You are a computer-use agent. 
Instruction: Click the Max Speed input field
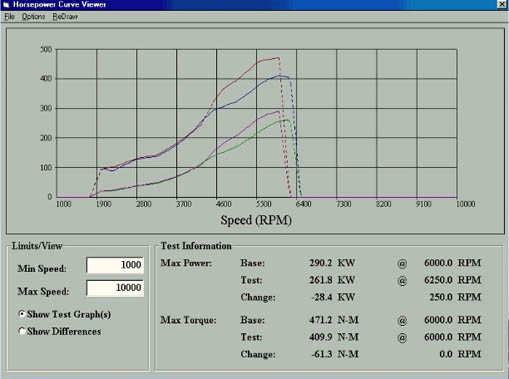tap(115, 288)
